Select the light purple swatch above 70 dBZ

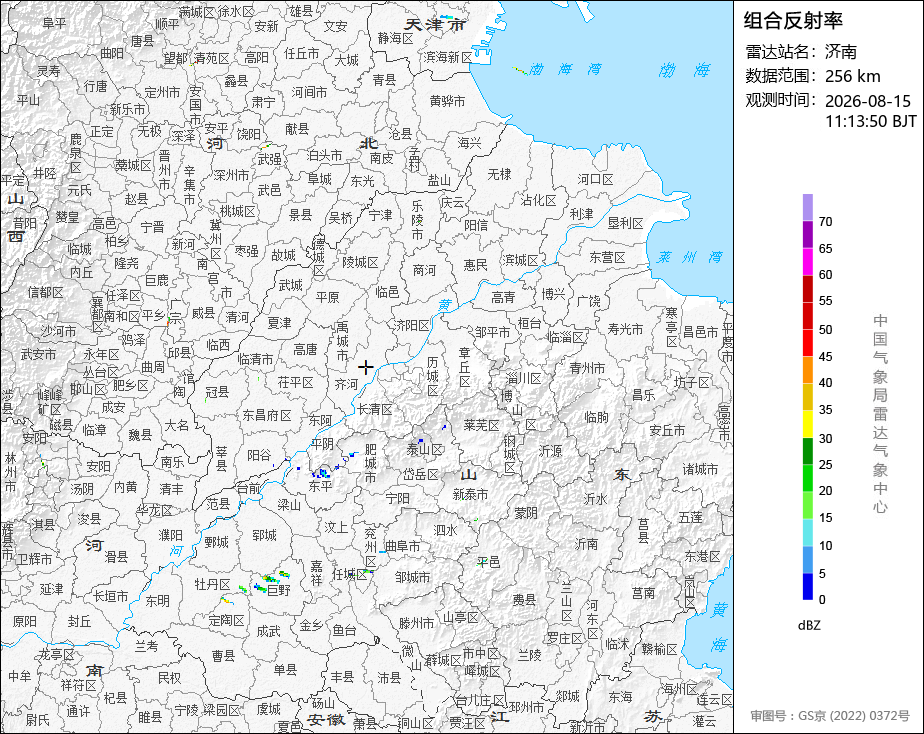point(807,207)
